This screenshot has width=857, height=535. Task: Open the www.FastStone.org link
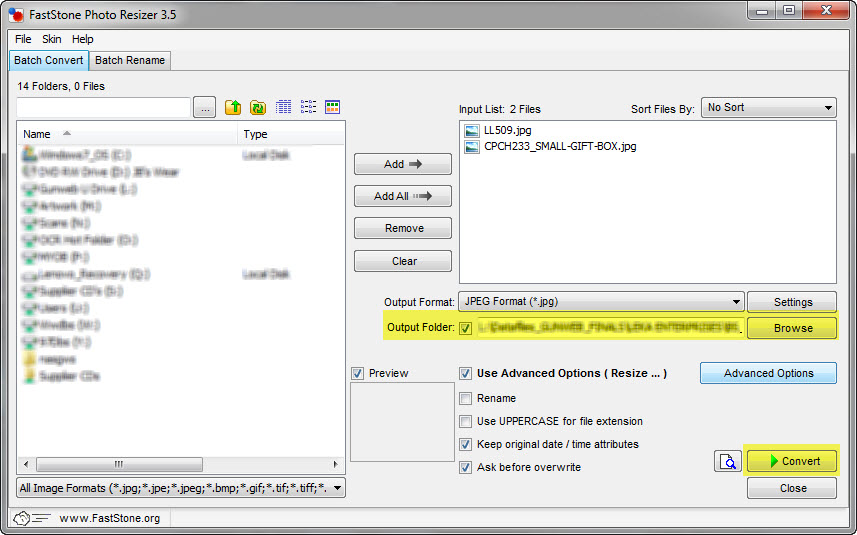109,518
